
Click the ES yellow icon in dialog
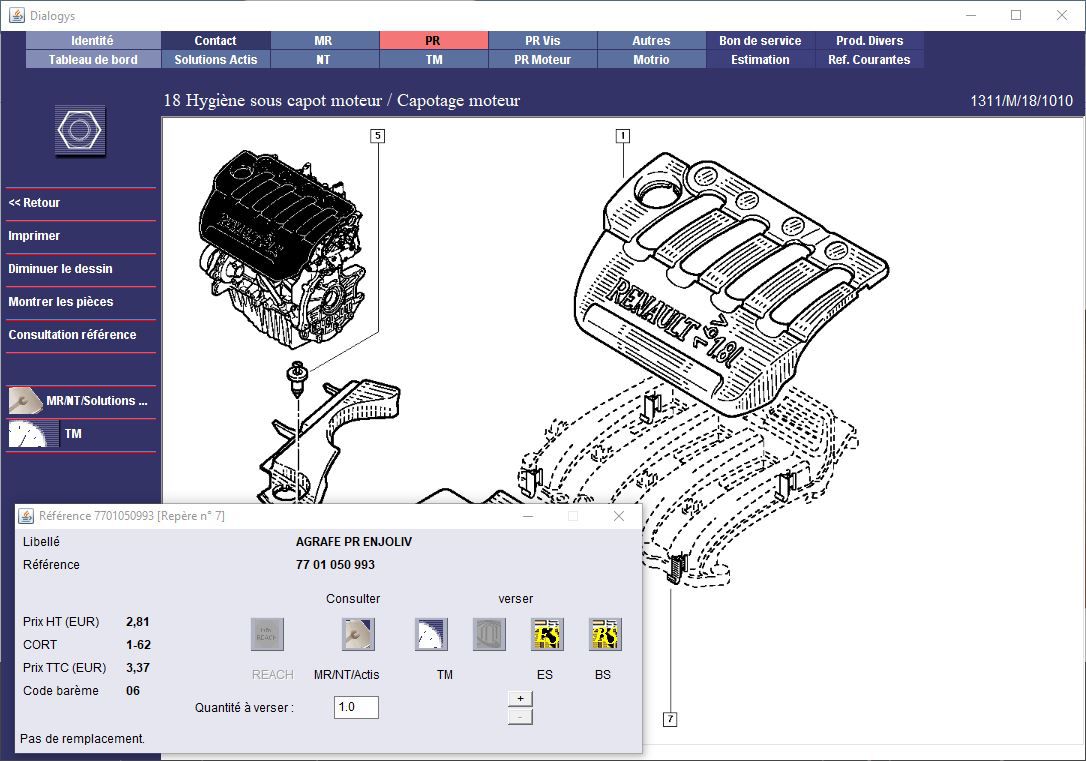[547, 634]
